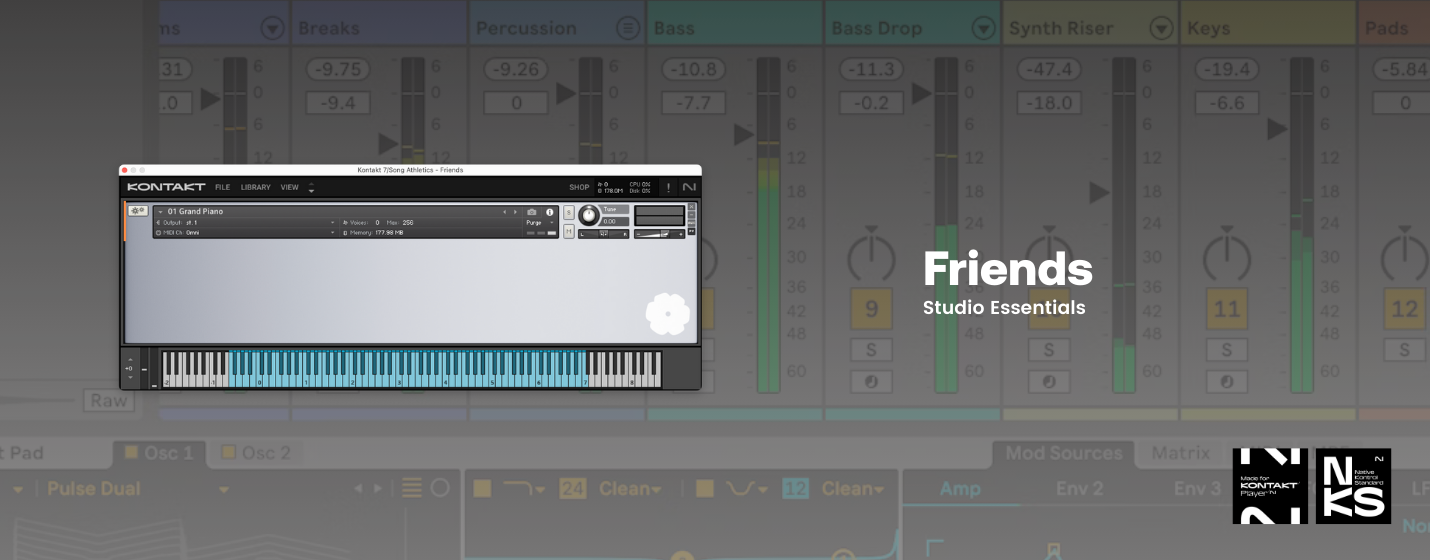Screen dimensions: 1430x560
Task: Mute the 01 Grand Piano instrument
Action: [569, 232]
